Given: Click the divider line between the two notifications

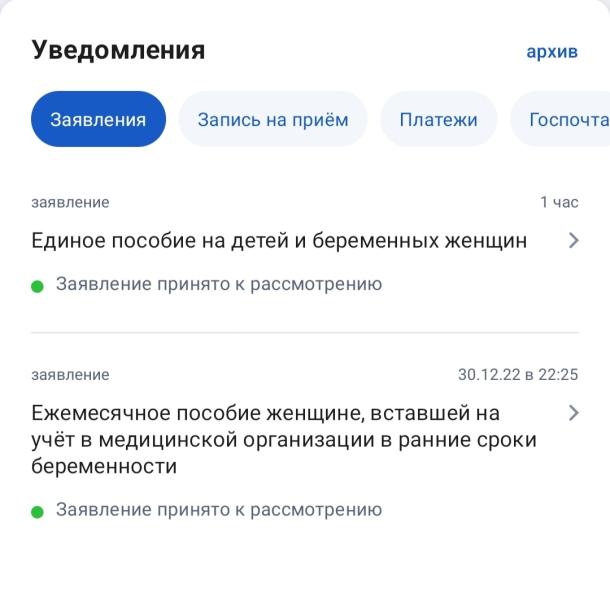Looking at the screenshot, I should pyautogui.click(x=305, y=332).
